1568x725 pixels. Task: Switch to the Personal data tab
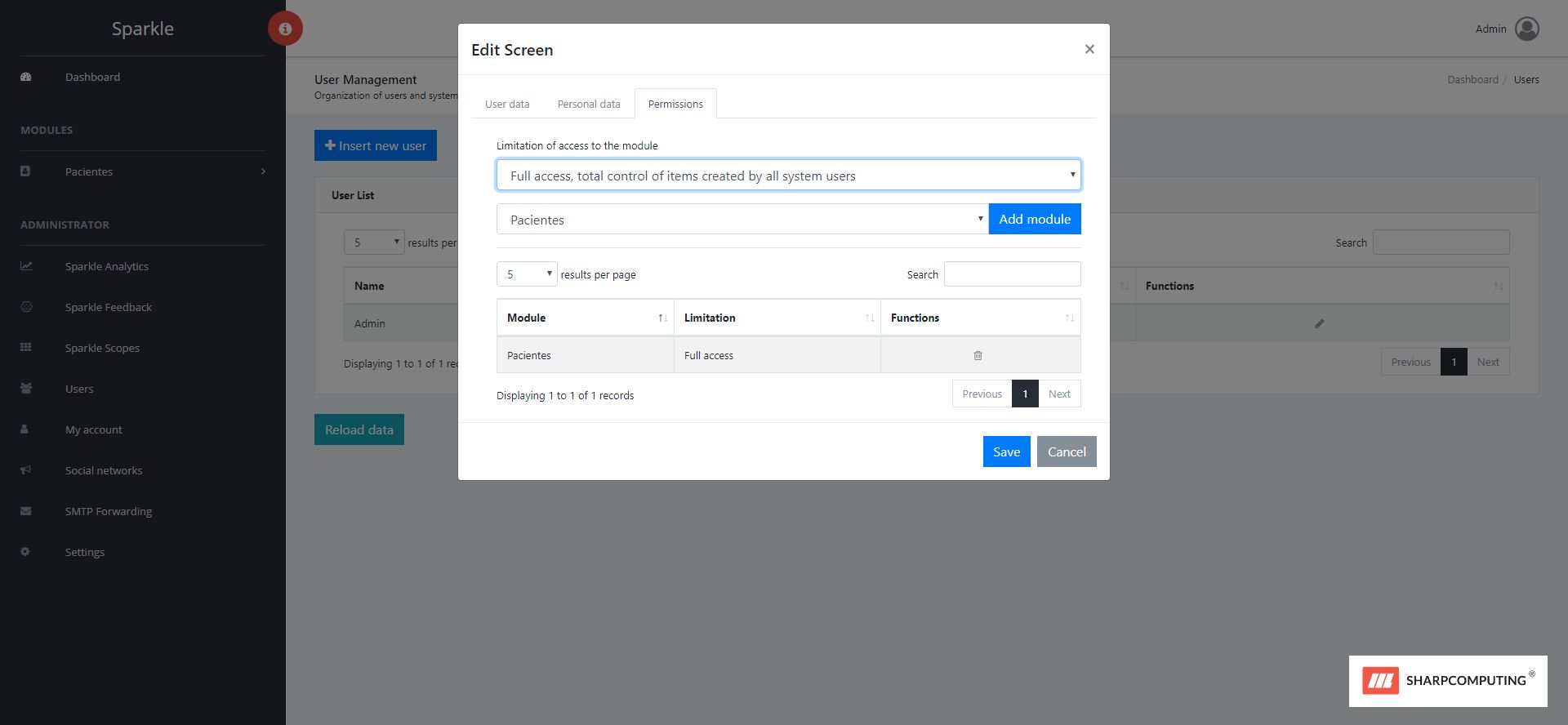pyautogui.click(x=589, y=105)
